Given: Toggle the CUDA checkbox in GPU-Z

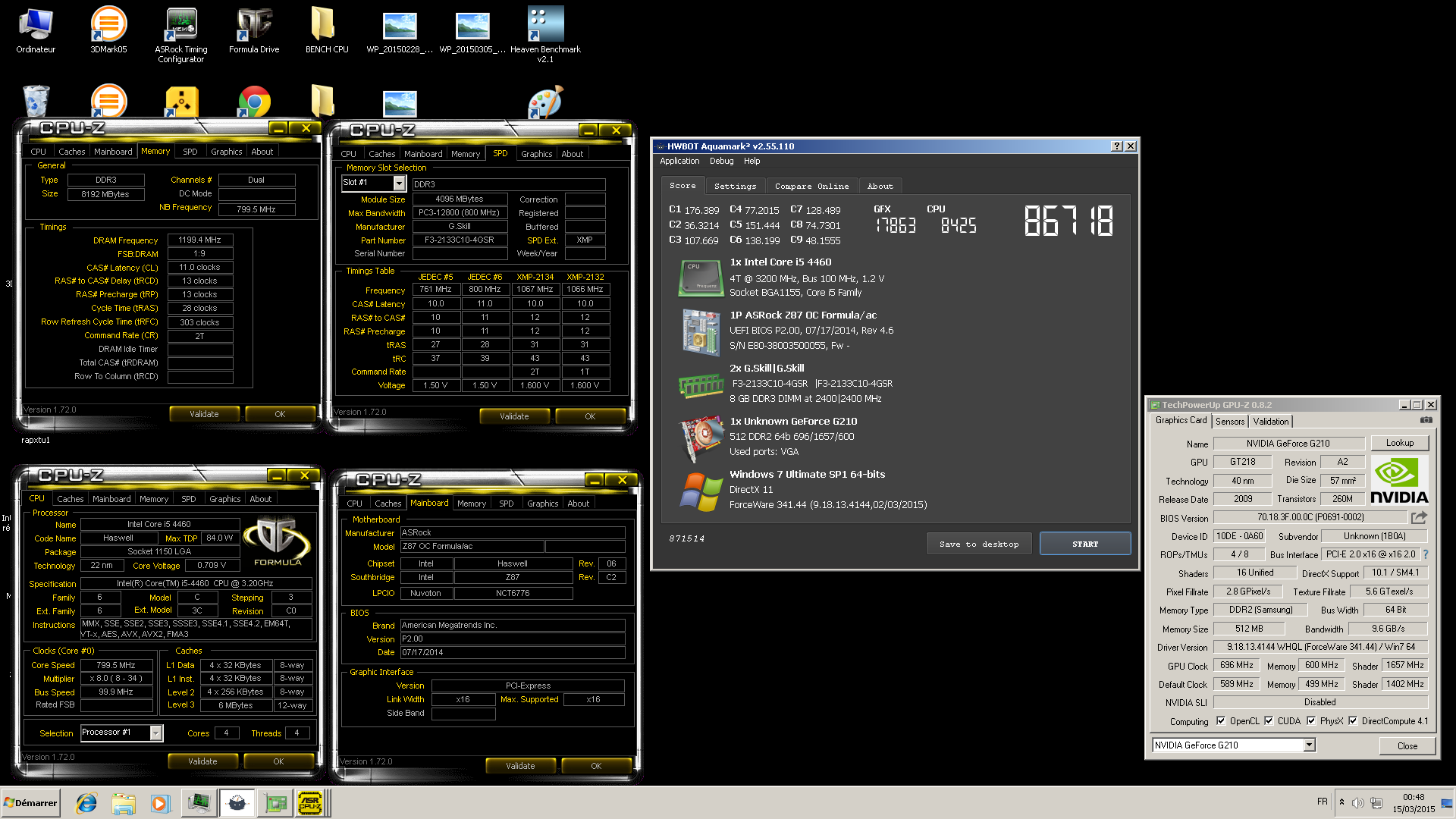Looking at the screenshot, I should tap(1269, 721).
